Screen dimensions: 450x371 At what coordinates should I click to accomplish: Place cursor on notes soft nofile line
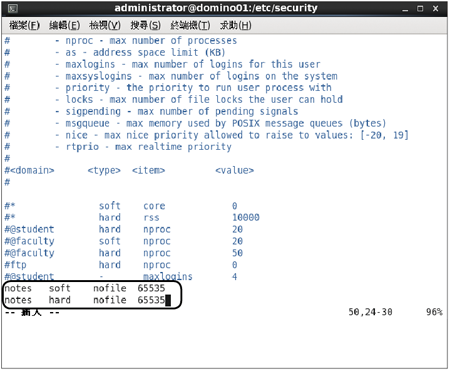tap(85, 288)
